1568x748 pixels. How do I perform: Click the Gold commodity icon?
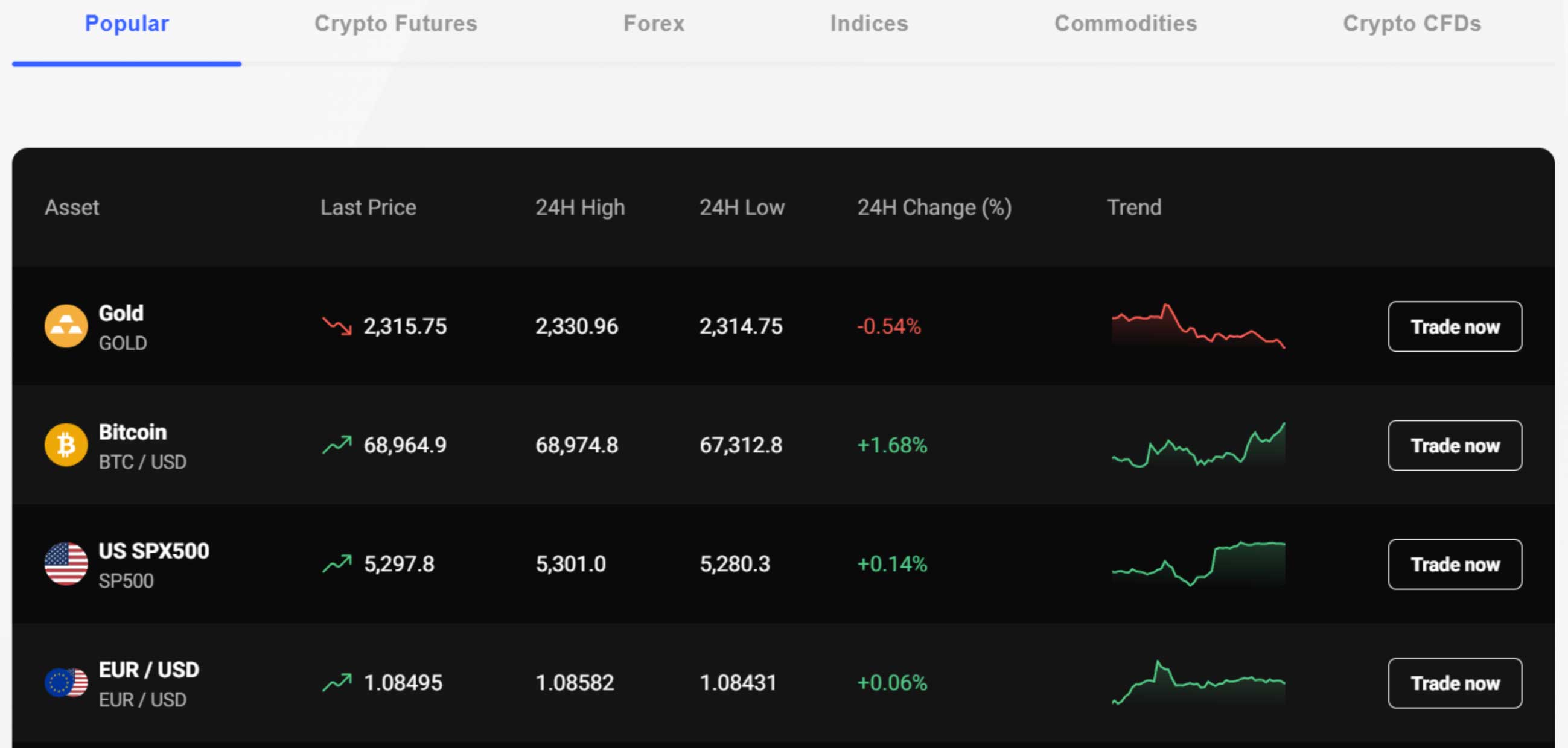coord(65,327)
